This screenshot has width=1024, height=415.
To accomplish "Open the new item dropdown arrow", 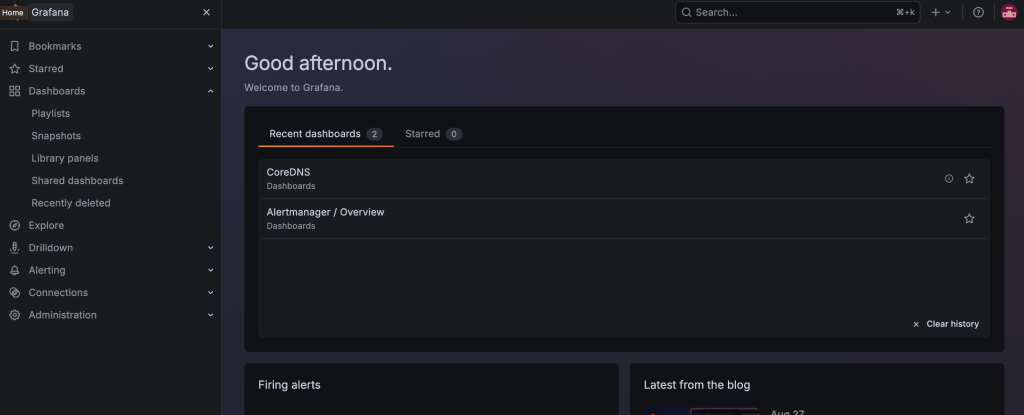I will coord(948,12).
